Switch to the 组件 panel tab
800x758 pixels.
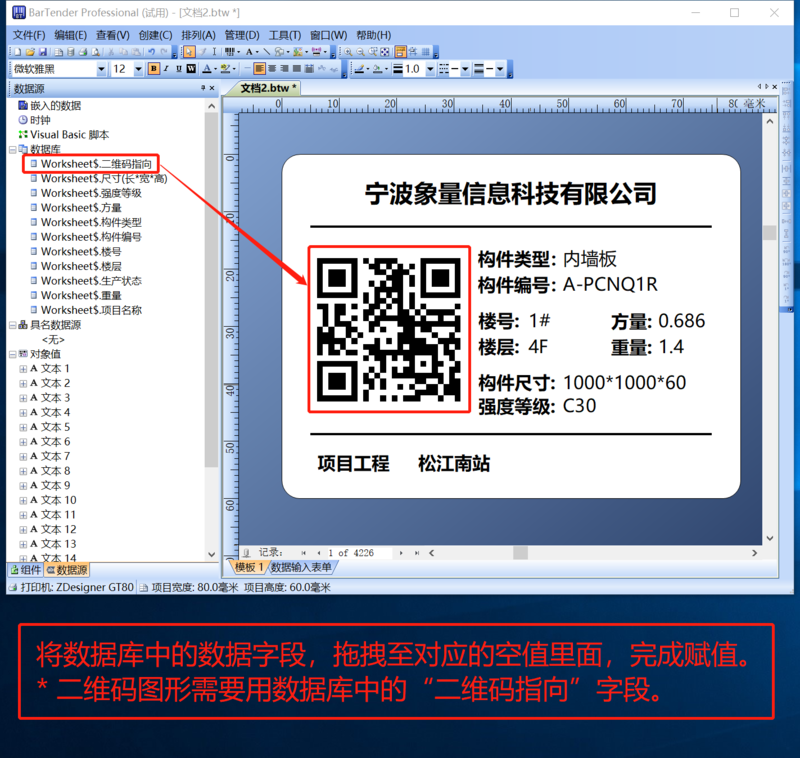[x=27, y=570]
